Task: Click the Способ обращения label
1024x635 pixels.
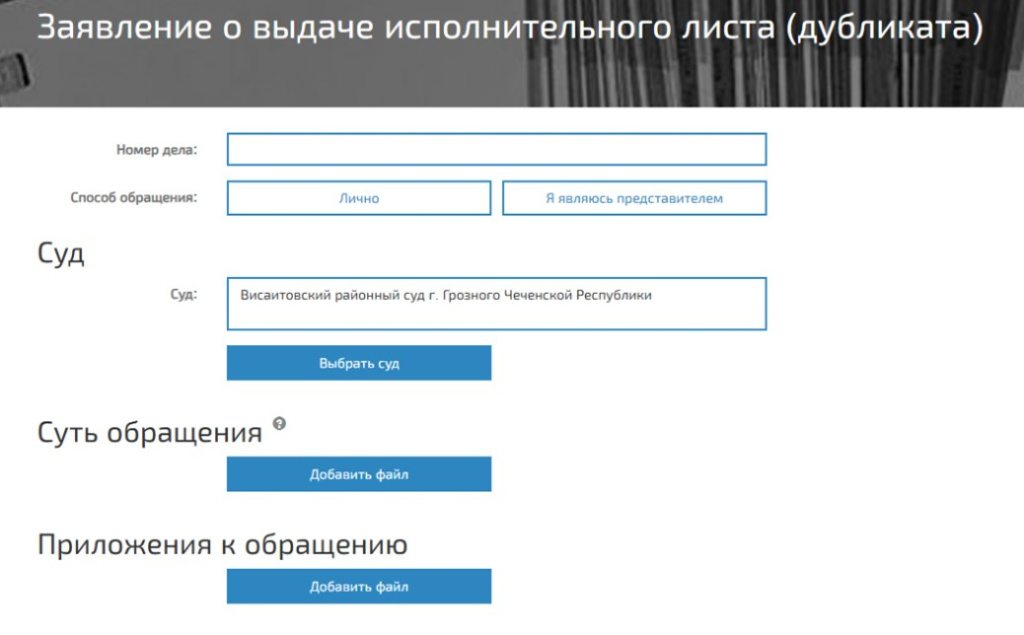Action: (134, 197)
